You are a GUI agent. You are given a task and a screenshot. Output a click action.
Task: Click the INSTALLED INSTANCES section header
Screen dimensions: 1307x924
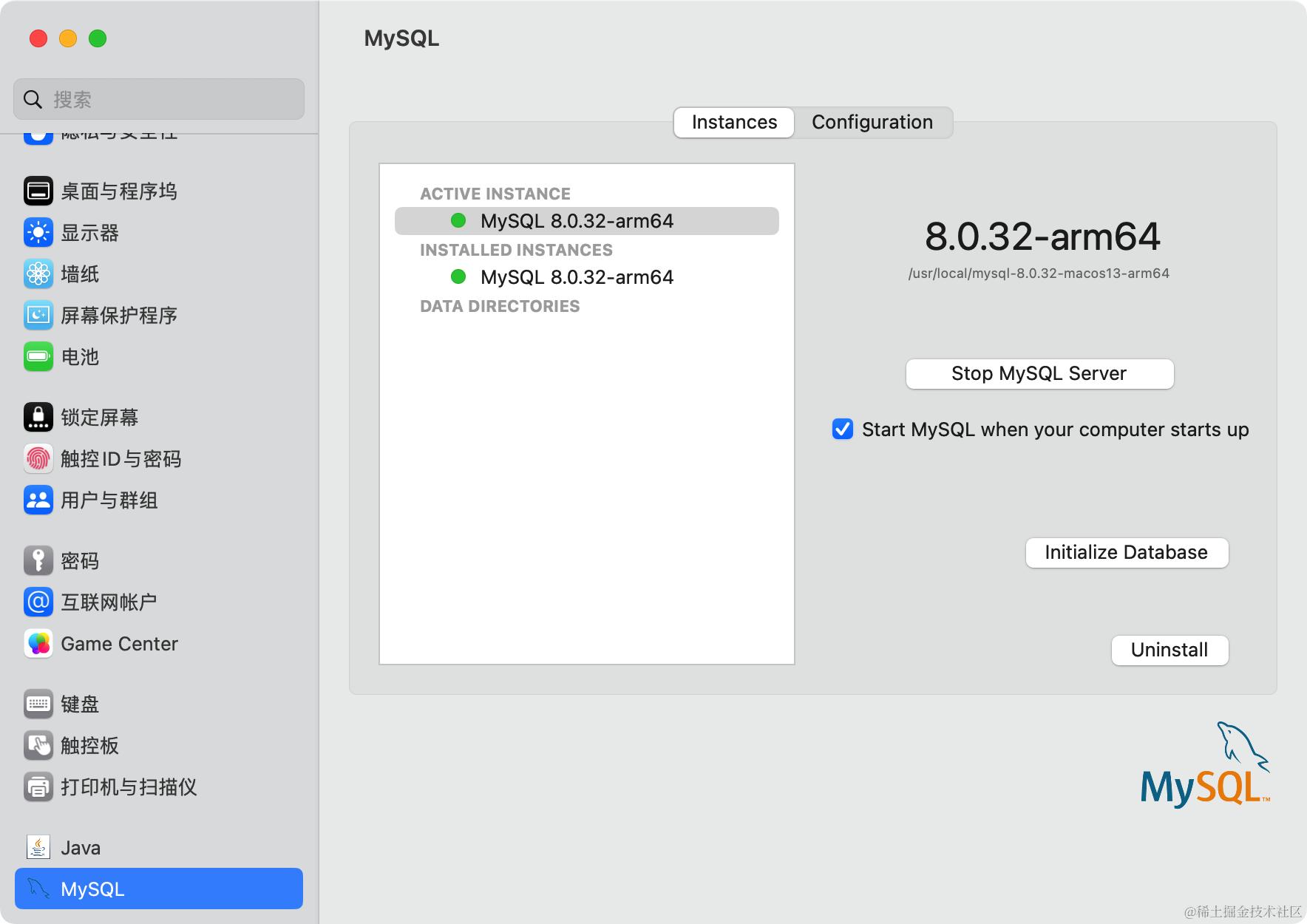(516, 250)
